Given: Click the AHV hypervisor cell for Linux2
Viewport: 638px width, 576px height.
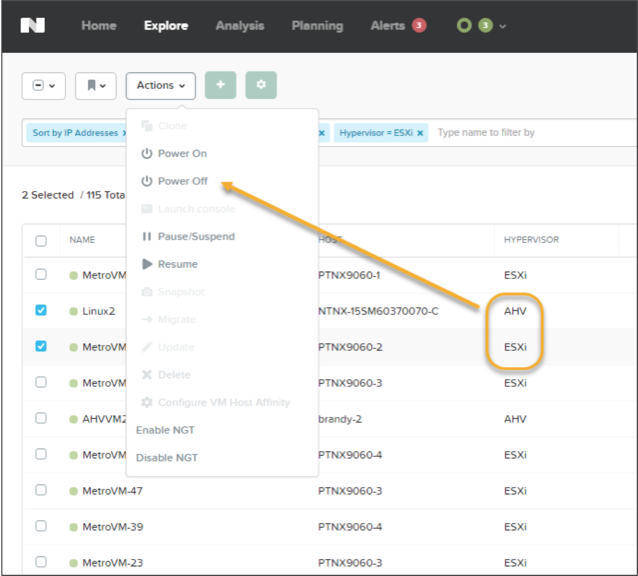Looking at the screenshot, I should pyautogui.click(x=515, y=311).
